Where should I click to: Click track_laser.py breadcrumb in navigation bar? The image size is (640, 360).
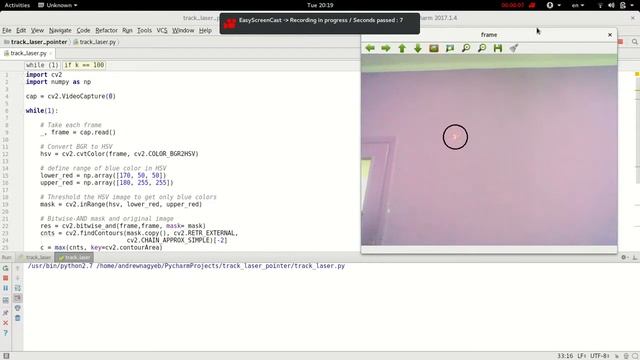click(x=95, y=42)
